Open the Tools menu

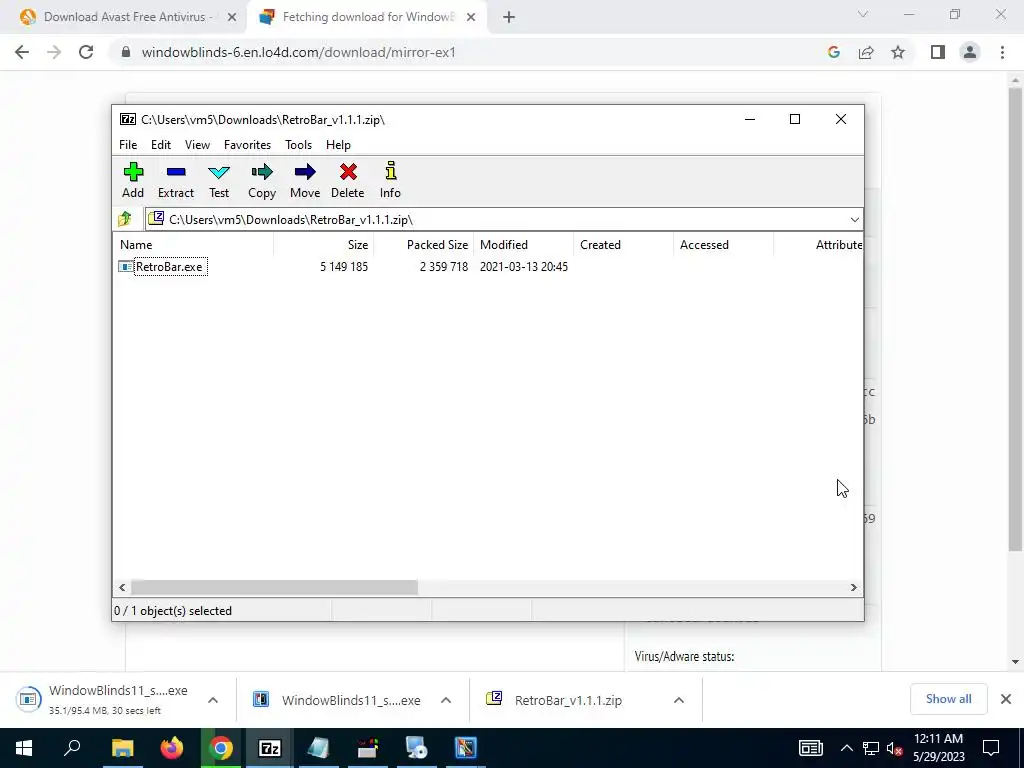(298, 145)
